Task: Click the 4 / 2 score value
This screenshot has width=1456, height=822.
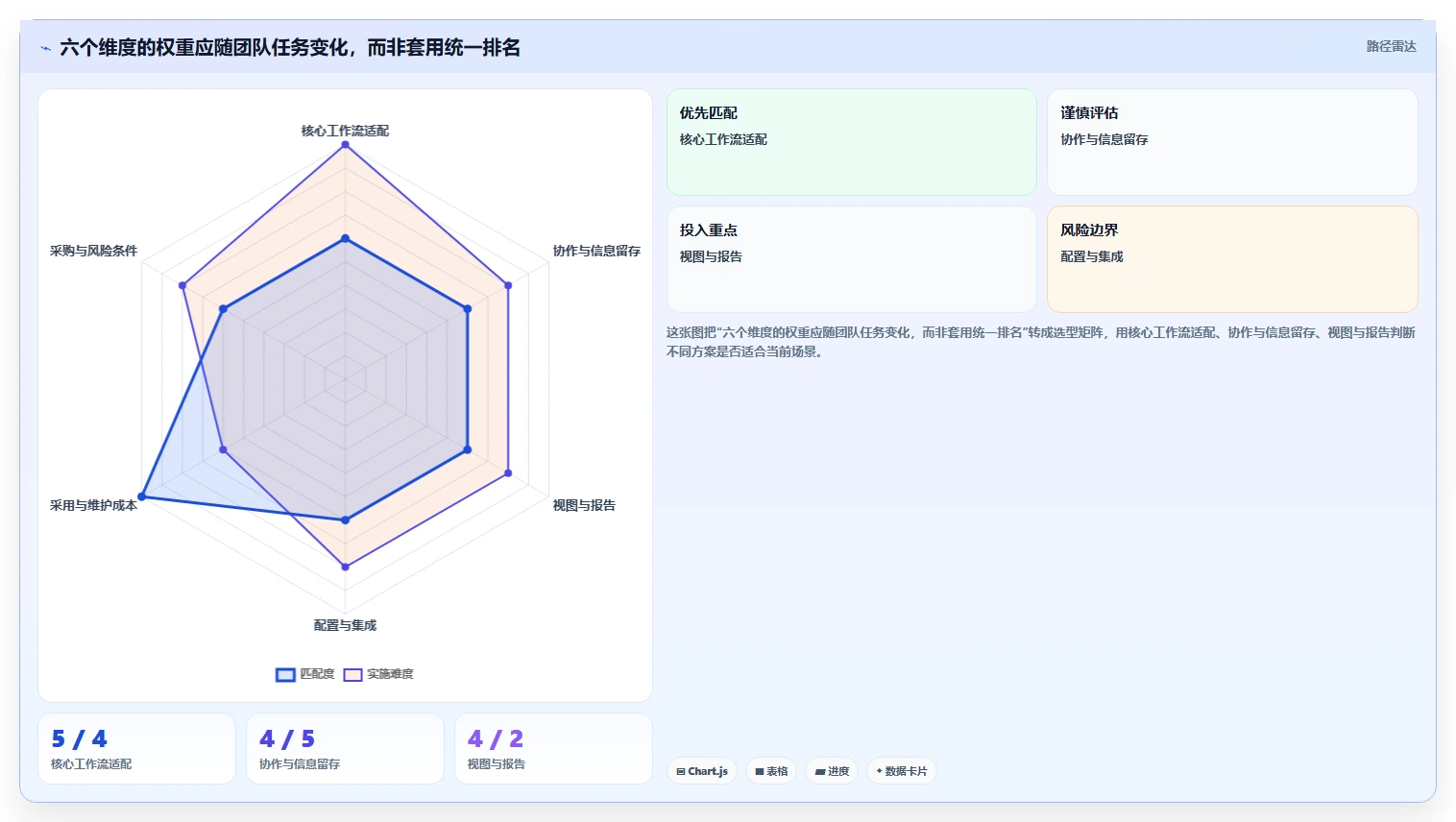Action: coord(496,738)
